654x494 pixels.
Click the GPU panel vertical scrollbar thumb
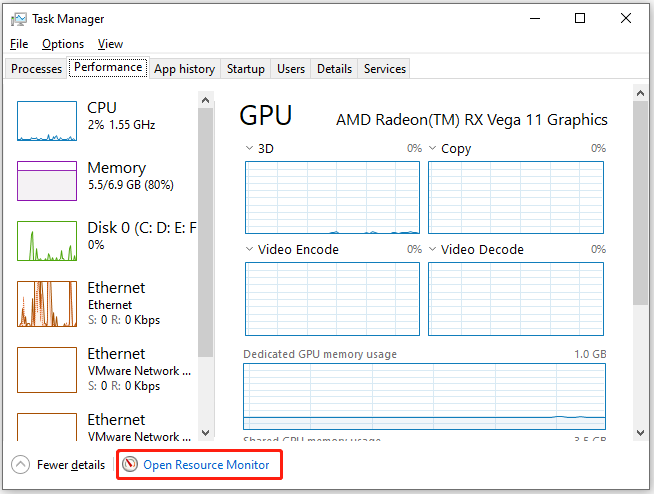point(640,203)
